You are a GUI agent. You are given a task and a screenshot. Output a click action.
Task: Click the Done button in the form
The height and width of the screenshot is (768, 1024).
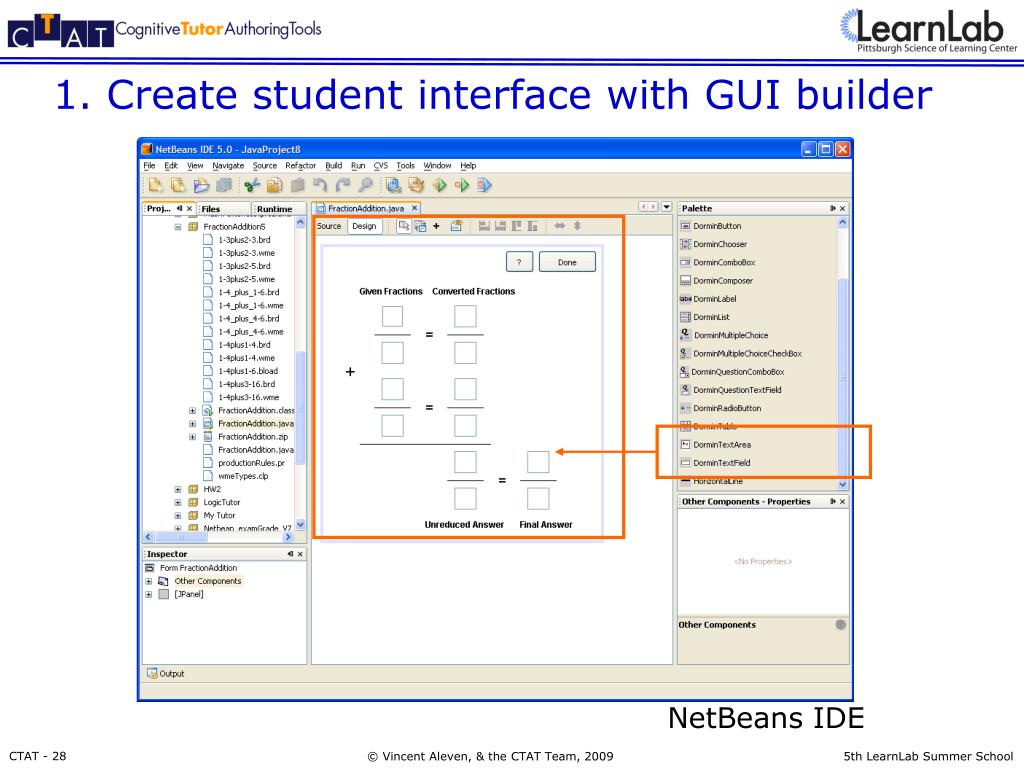[x=568, y=263]
